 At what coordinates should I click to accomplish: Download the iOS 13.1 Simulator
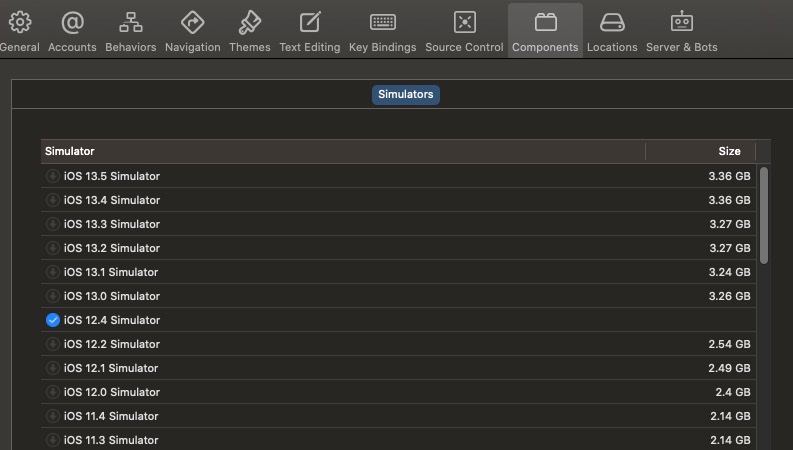[53, 272]
